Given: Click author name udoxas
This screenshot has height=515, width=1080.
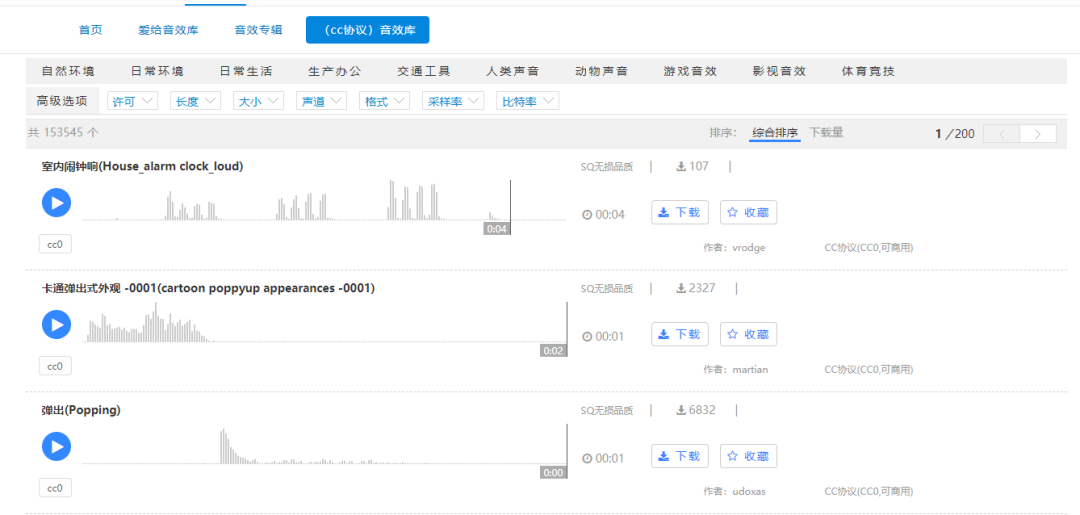Looking at the screenshot, I should click(750, 492).
